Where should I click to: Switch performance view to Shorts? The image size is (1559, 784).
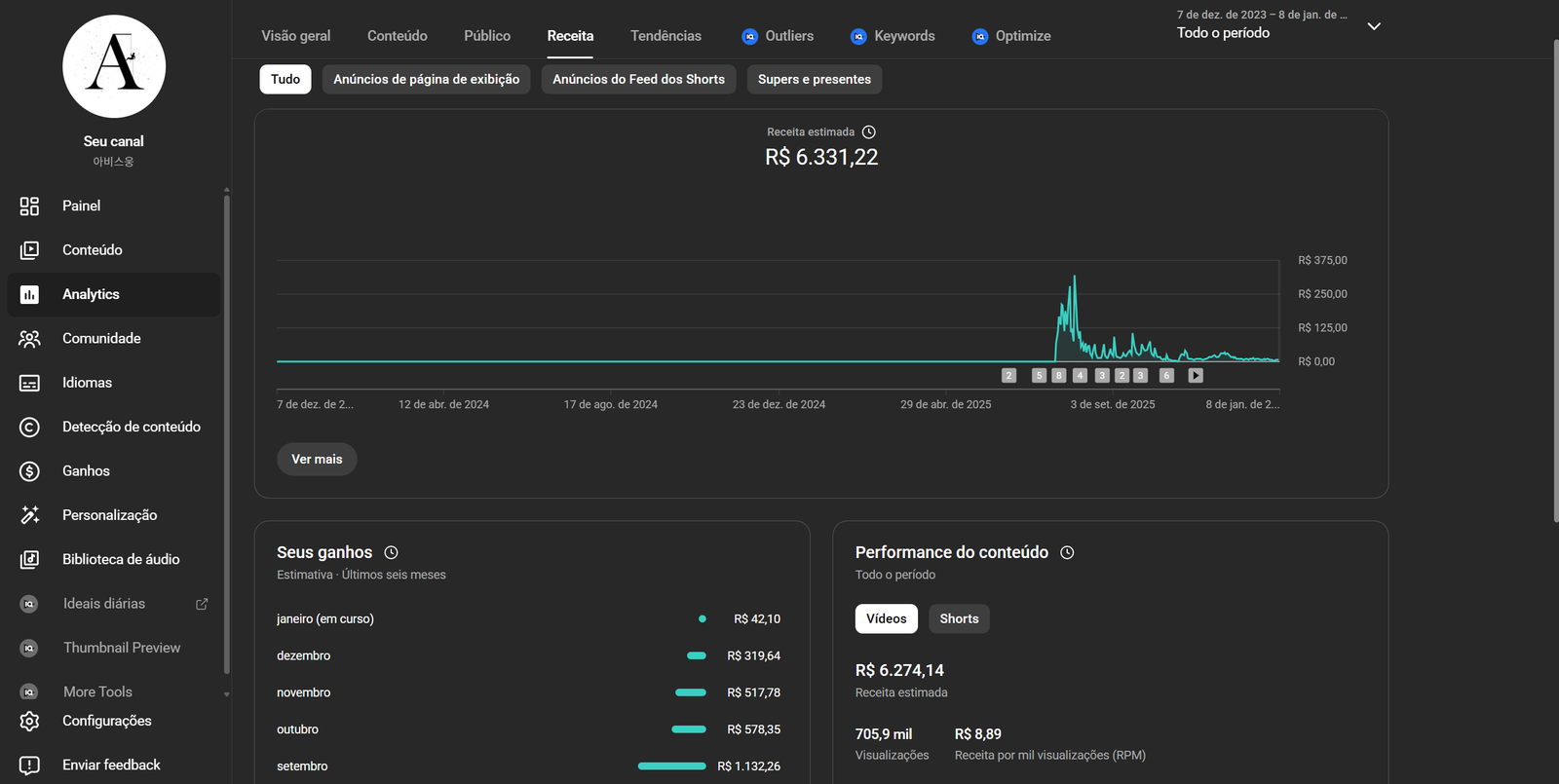coord(958,618)
